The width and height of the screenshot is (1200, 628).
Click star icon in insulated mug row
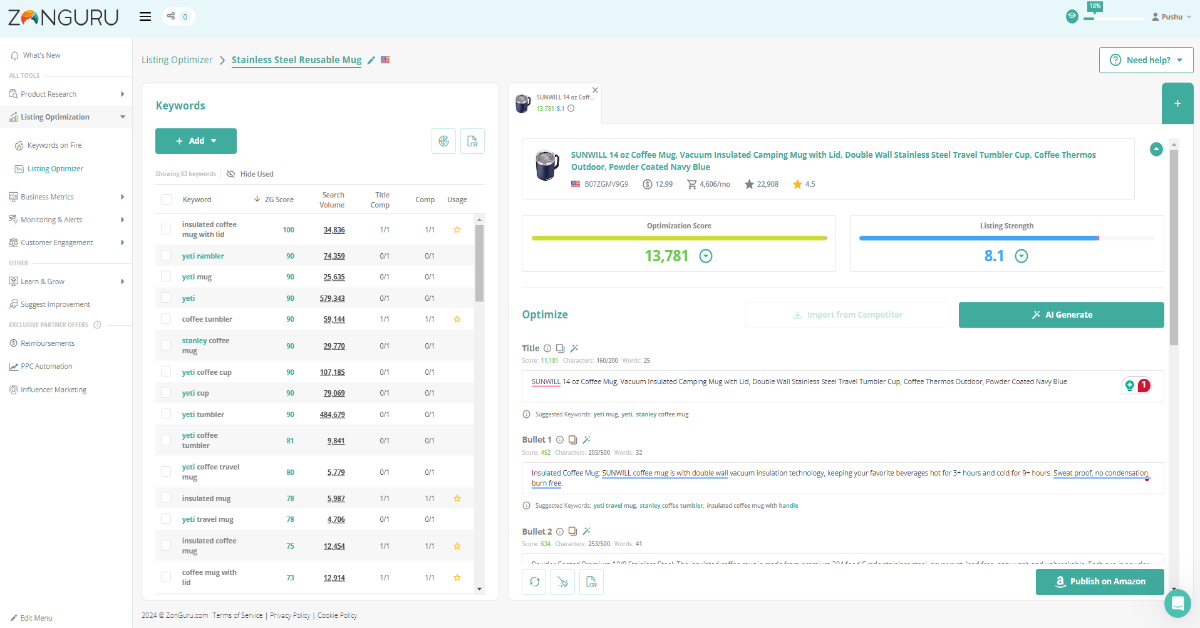tap(457, 498)
